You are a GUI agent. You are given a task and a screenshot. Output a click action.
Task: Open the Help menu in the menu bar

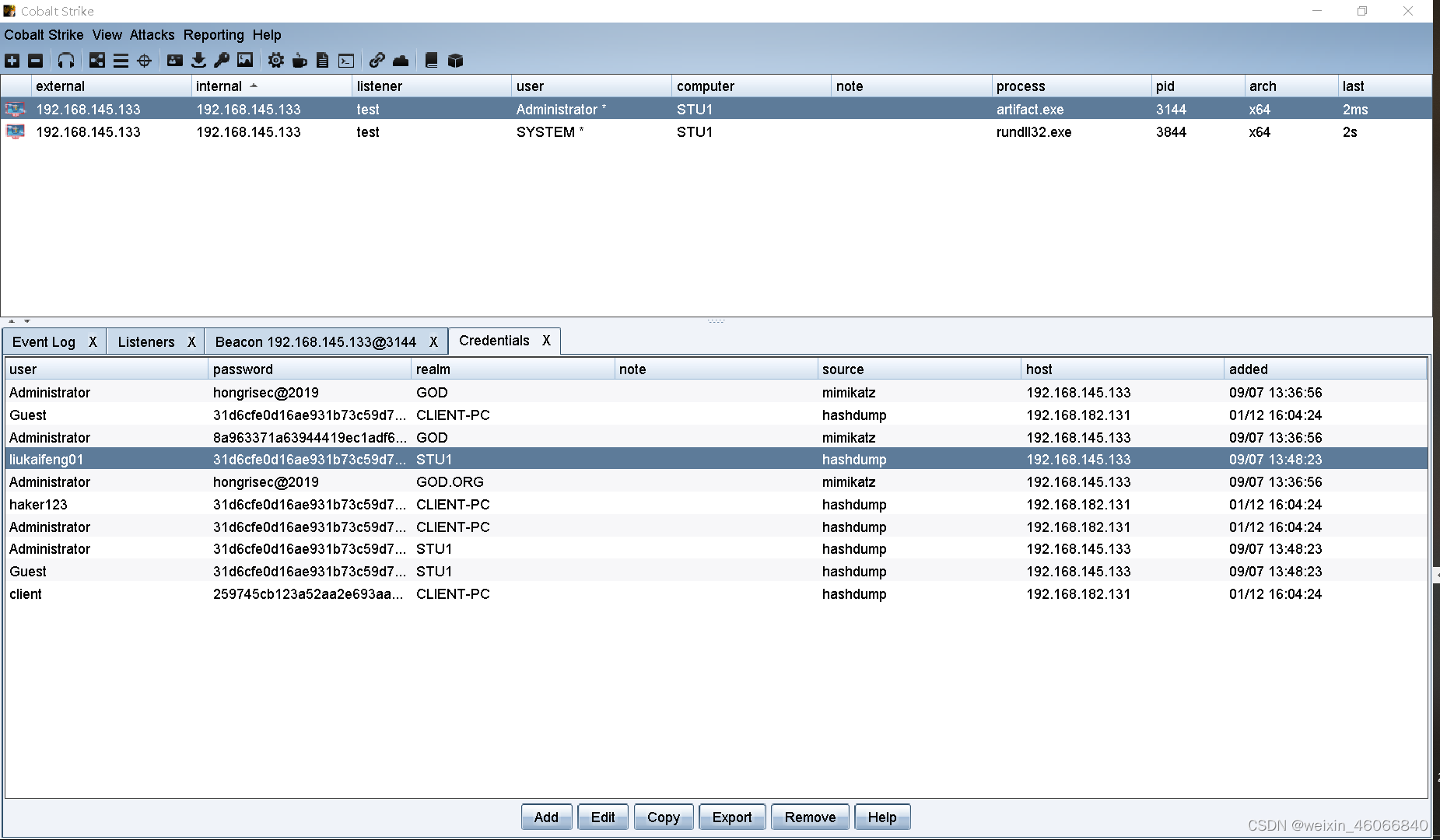pyautogui.click(x=267, y=35)
